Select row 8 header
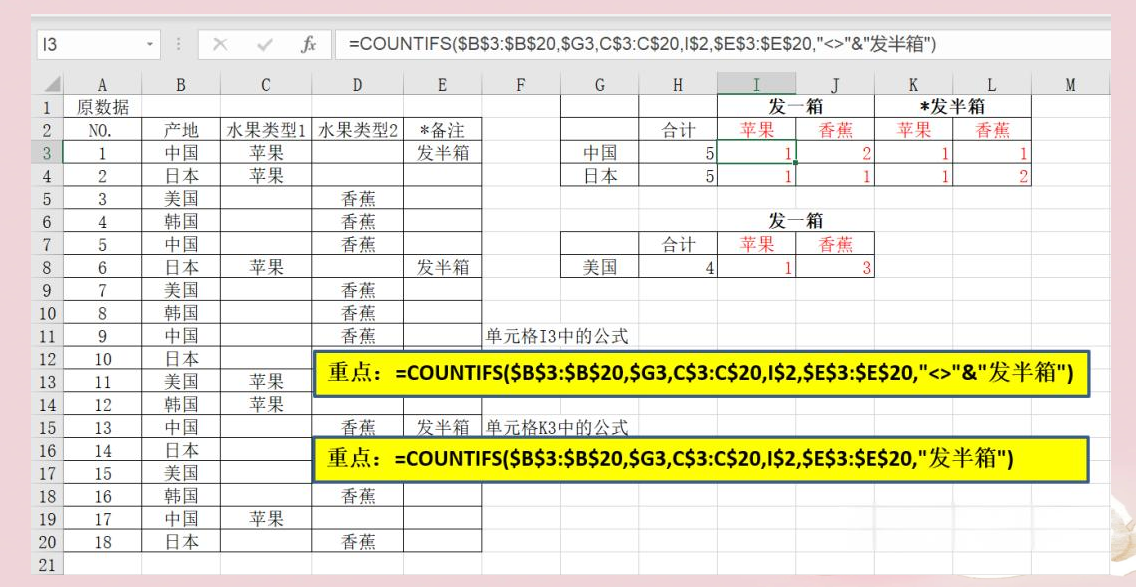1136x587 pixels. [47, 267]
